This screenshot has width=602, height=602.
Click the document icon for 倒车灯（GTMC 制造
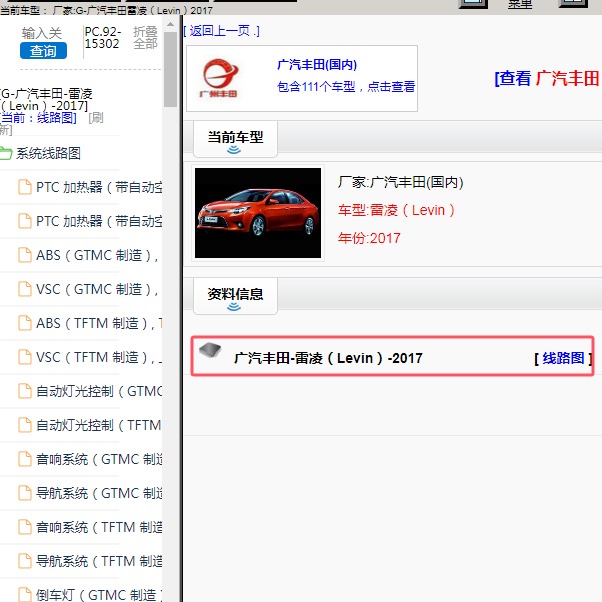[x=25, y=595]
